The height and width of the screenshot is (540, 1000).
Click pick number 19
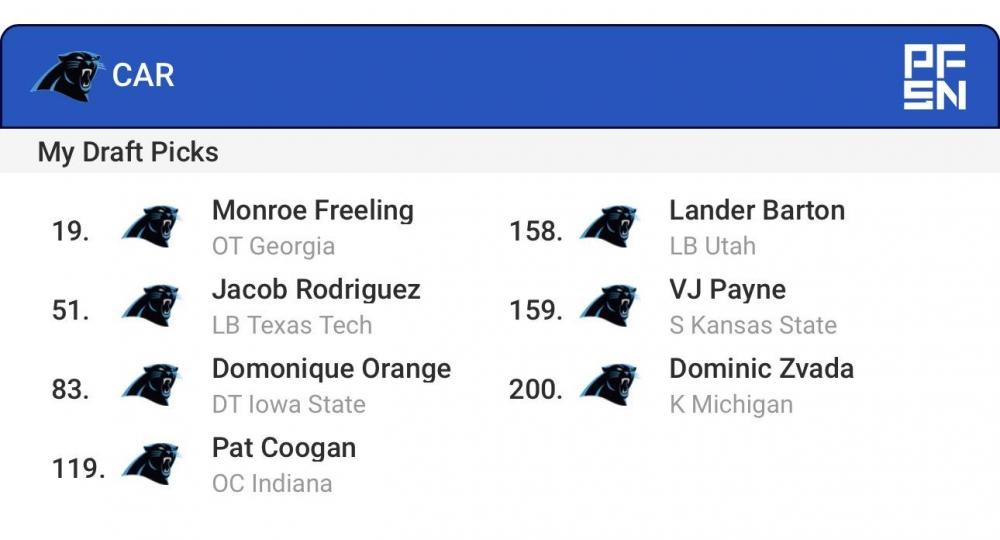coord(70,231)
